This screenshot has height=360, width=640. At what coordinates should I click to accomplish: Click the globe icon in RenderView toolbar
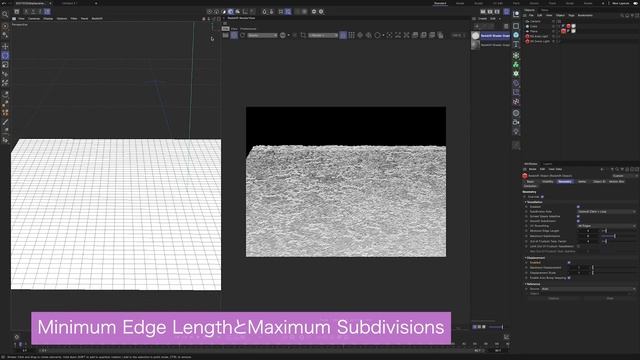pyautogui.click(x=282, y=36)
